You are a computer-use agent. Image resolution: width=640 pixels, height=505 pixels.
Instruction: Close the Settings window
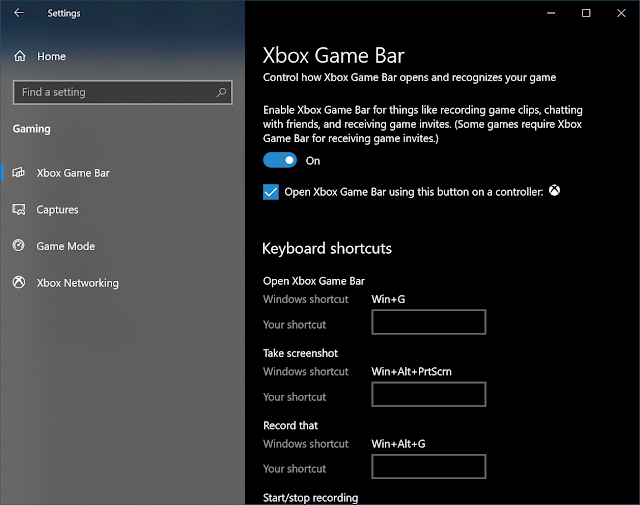pos(621,13)
